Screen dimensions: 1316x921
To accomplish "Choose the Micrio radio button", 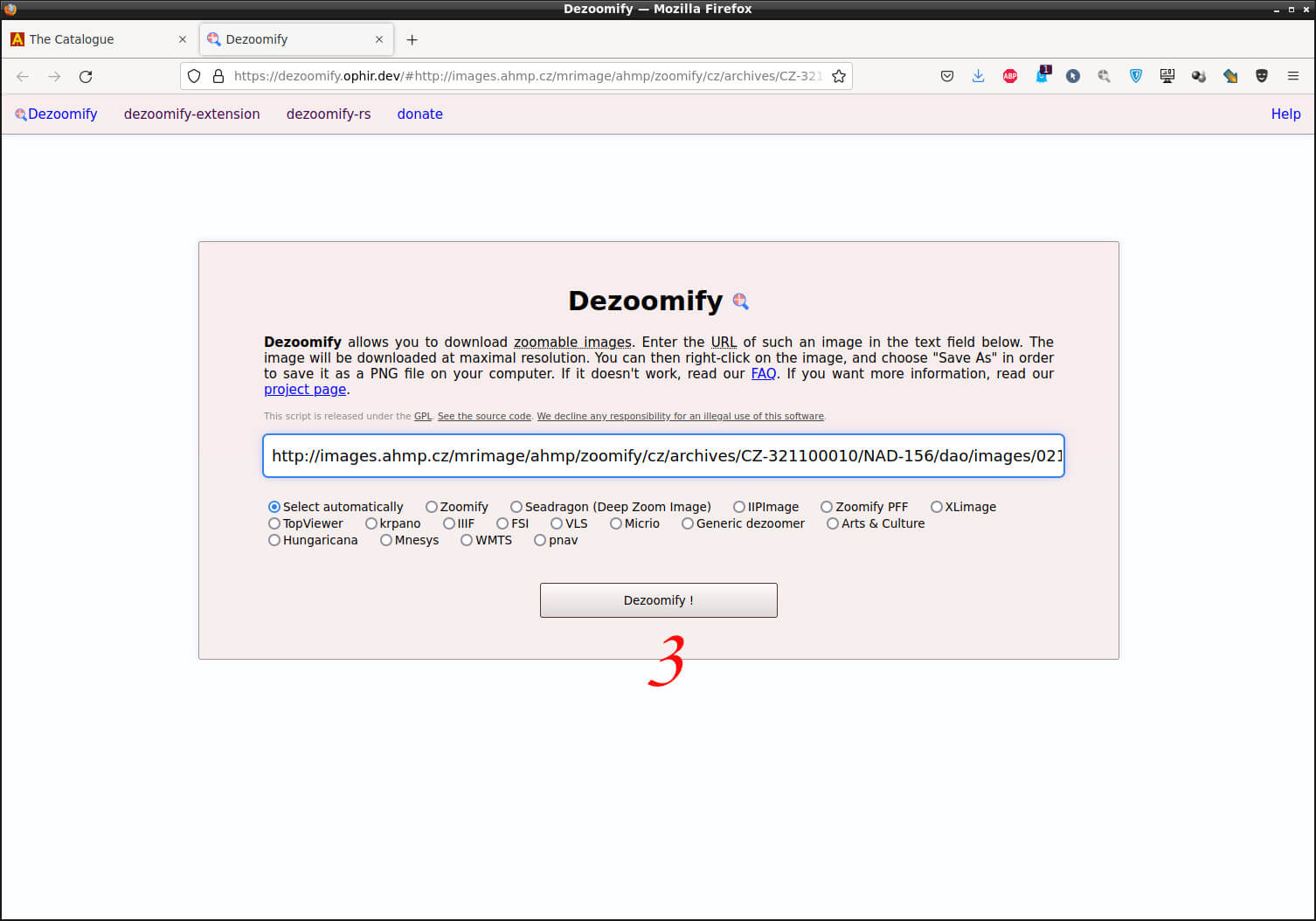I will (616, 523).
